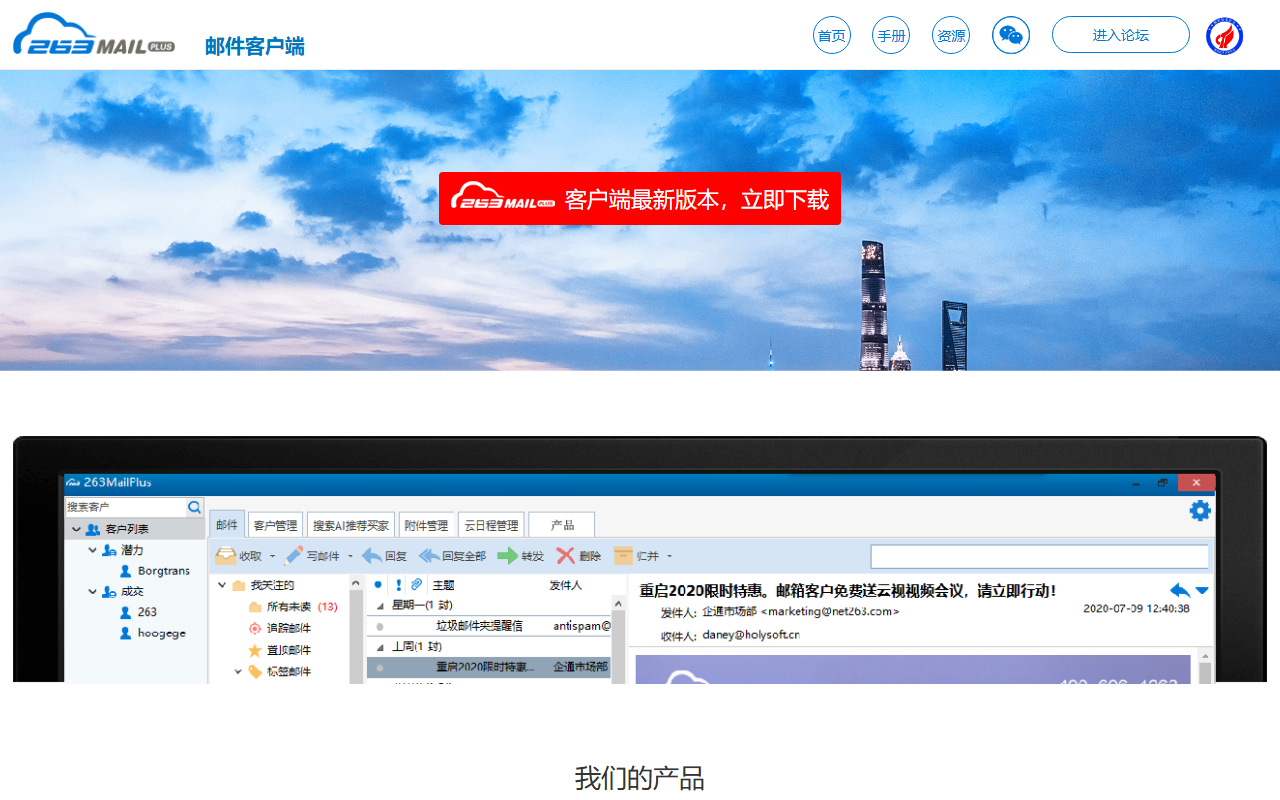The height and width of the screenshot is (800, 1280).
Task: Click the red flame emblem badge icon
Action: tap(1225, 36)
